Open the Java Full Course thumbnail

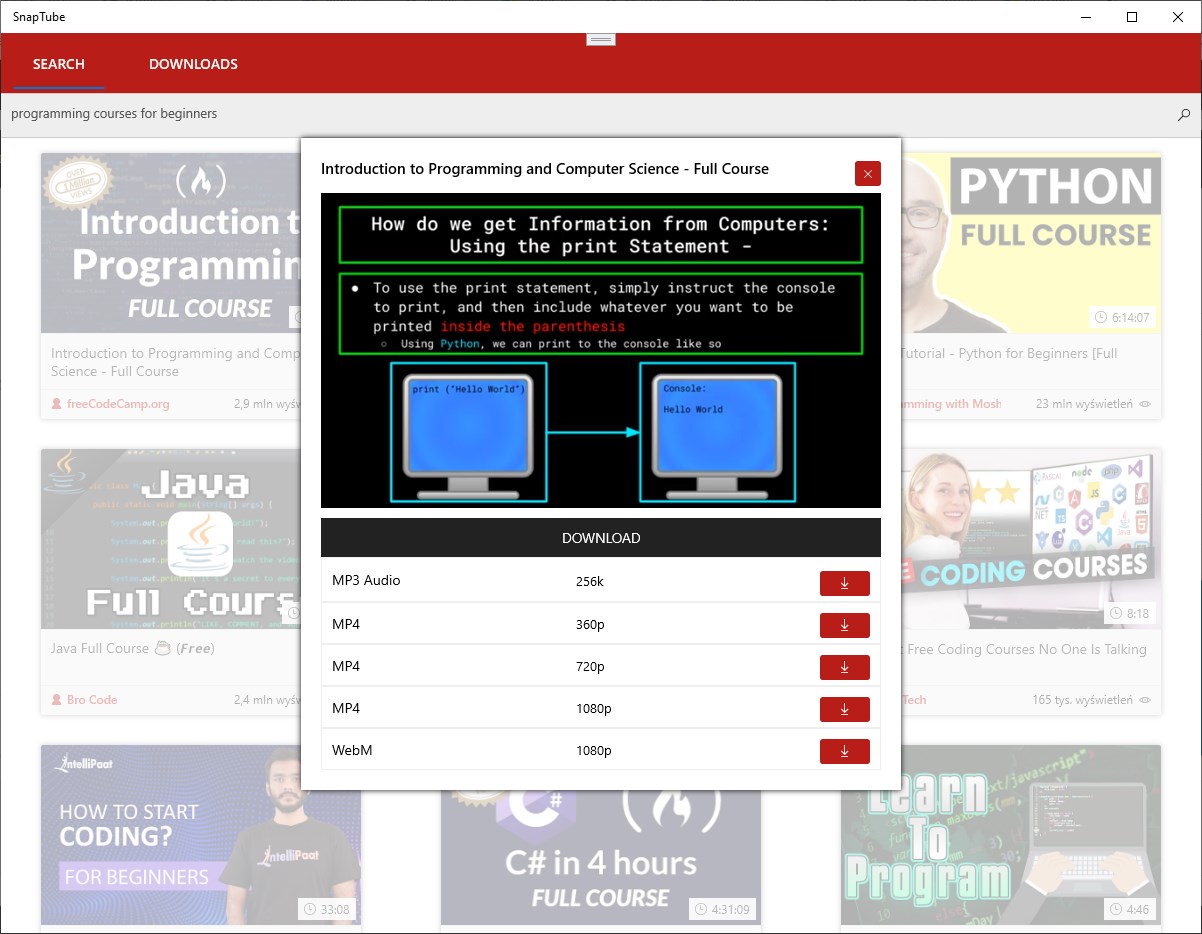click(170, 539)
